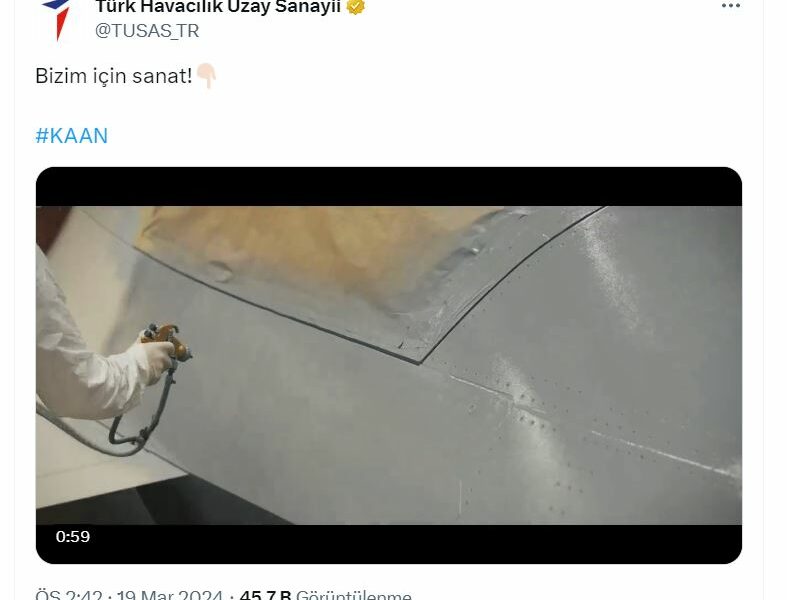This screenshot has width=787, height=600.
Task: Click the Görüntülenme views label
Action: (354, 595)
